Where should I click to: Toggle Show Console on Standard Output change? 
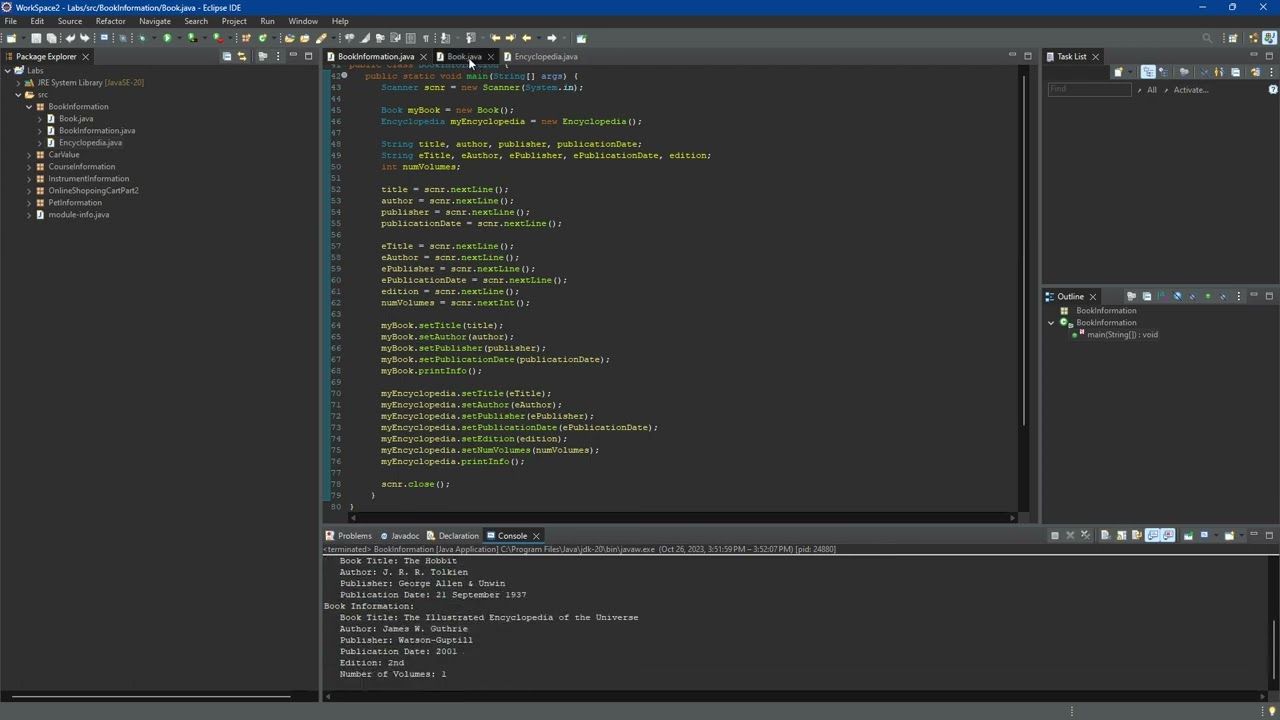coord(1152,536)
